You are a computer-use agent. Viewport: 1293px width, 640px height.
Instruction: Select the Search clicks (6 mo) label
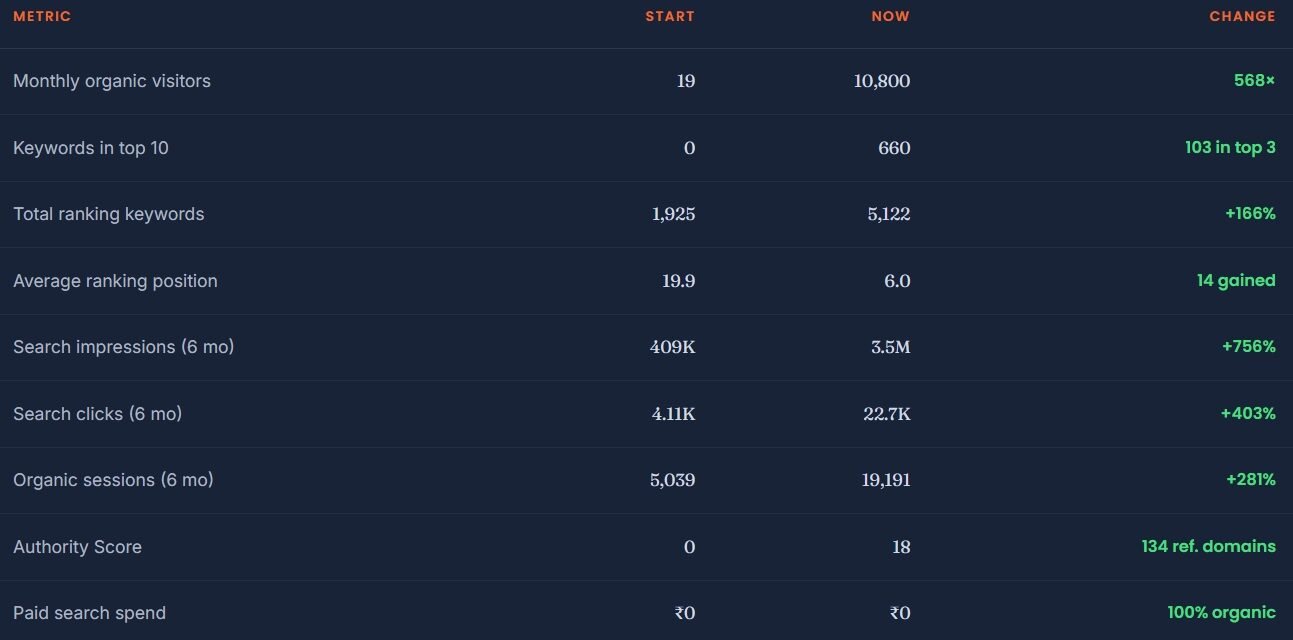[x=98, y=414]
